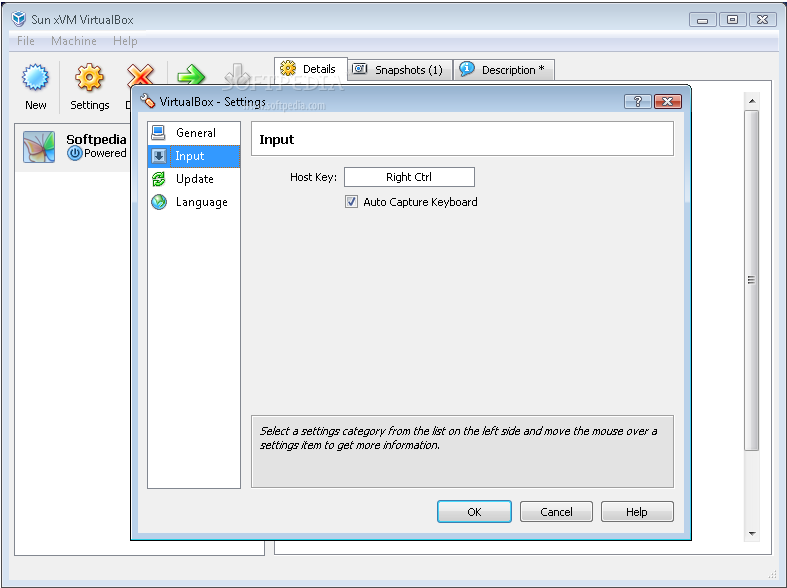Viewport: 787px width, 588px height.
Task: Click the scrollbar up arrow in details pane
Action: pyautogui.click(x=752, y=101)
